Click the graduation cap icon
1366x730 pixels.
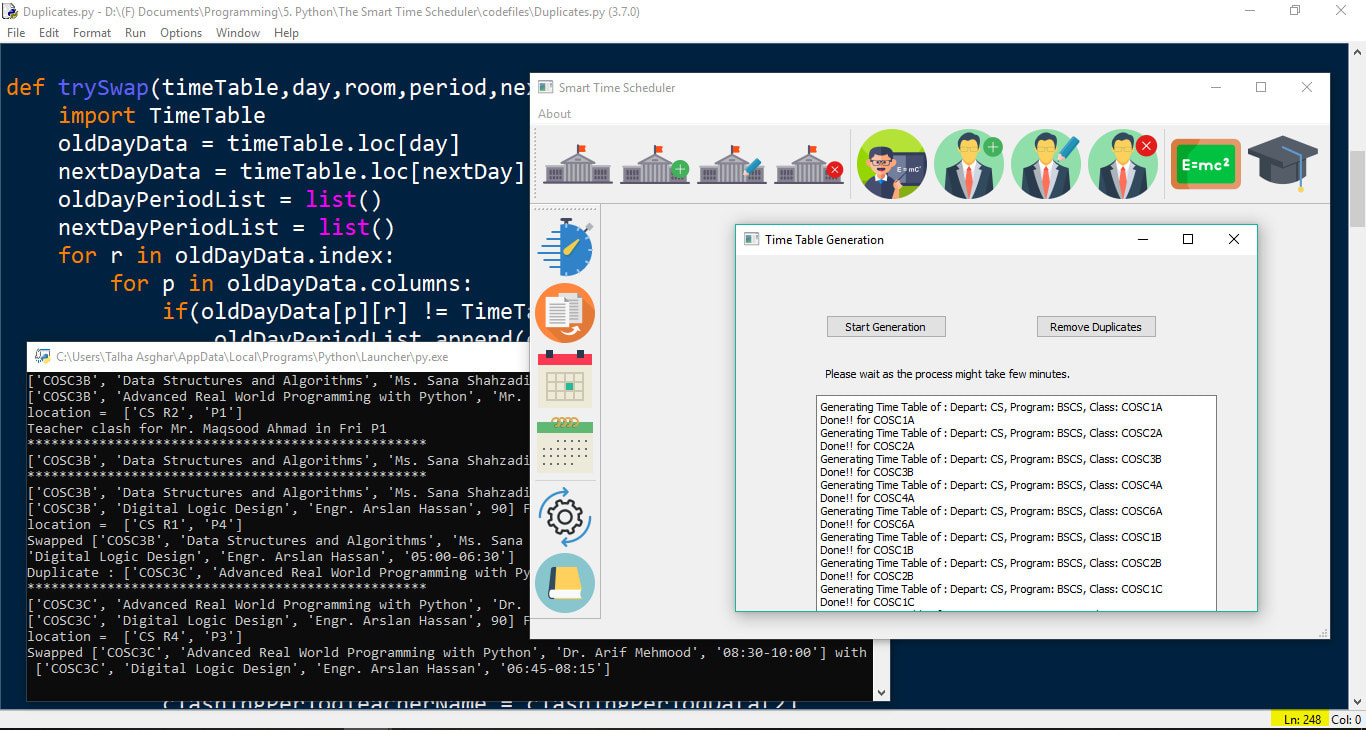(x=1283, y=164)
